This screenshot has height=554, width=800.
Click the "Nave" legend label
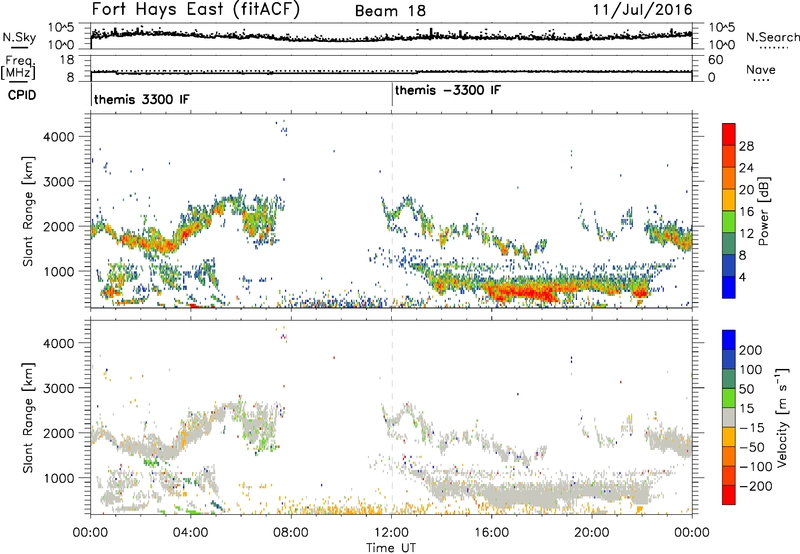[x=761, y=70]
